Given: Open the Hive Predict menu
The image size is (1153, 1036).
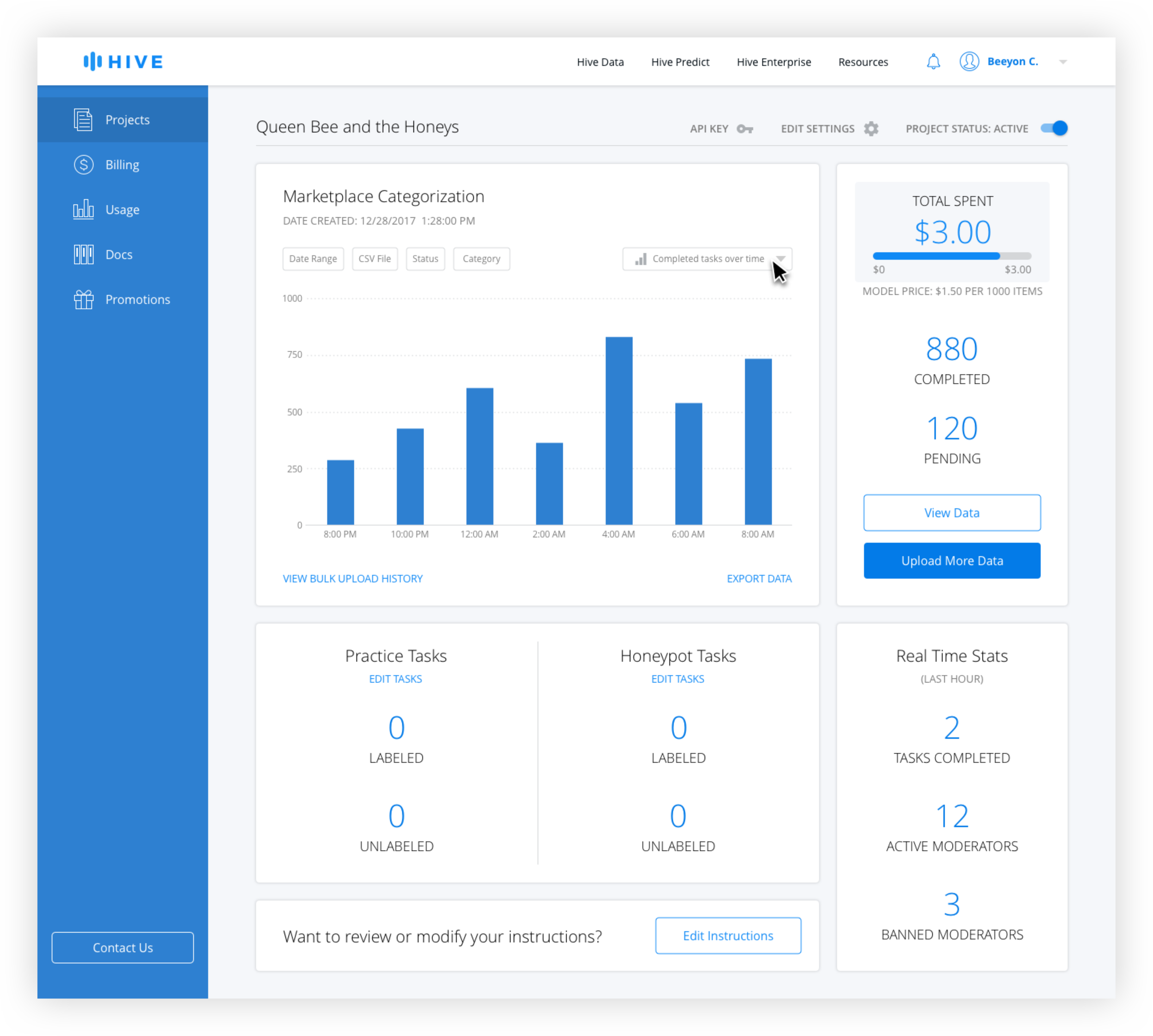Looking at the screenshot, I should point(680,62).
